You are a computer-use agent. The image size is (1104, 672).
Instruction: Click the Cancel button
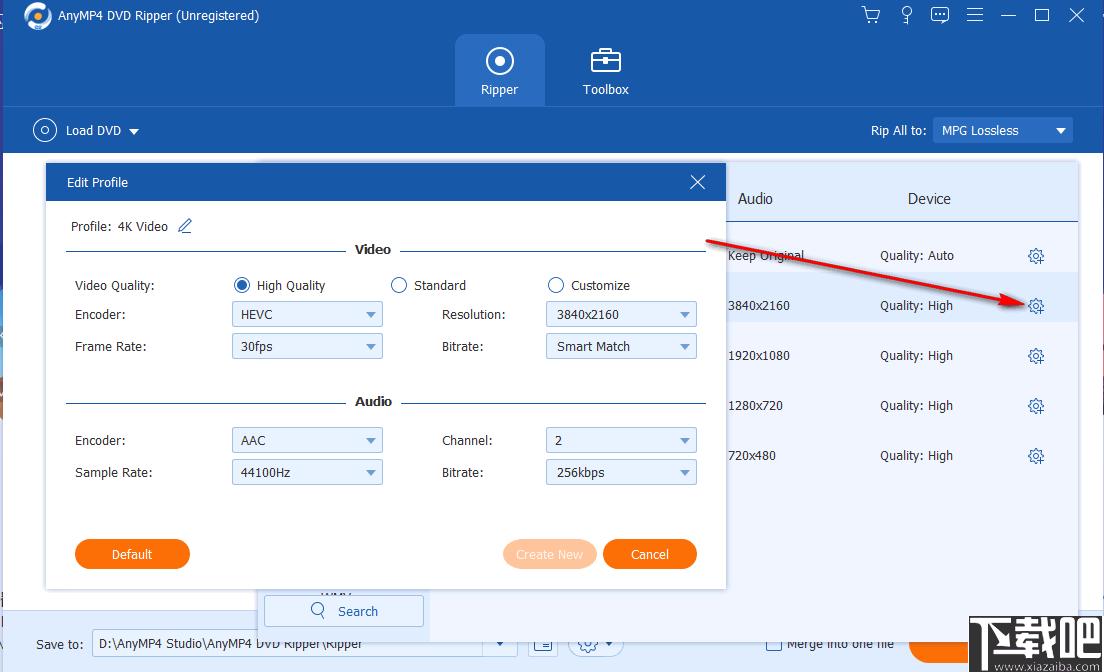650,554
